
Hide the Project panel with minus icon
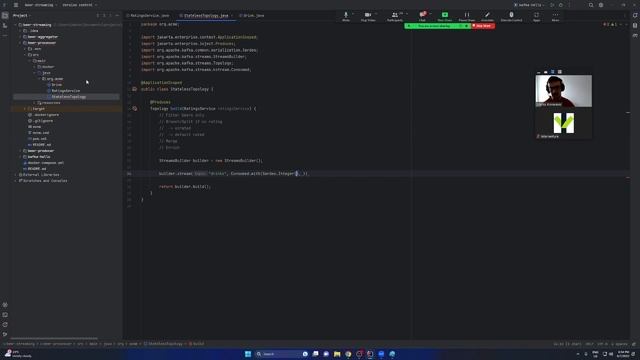(x=117, y=16)
